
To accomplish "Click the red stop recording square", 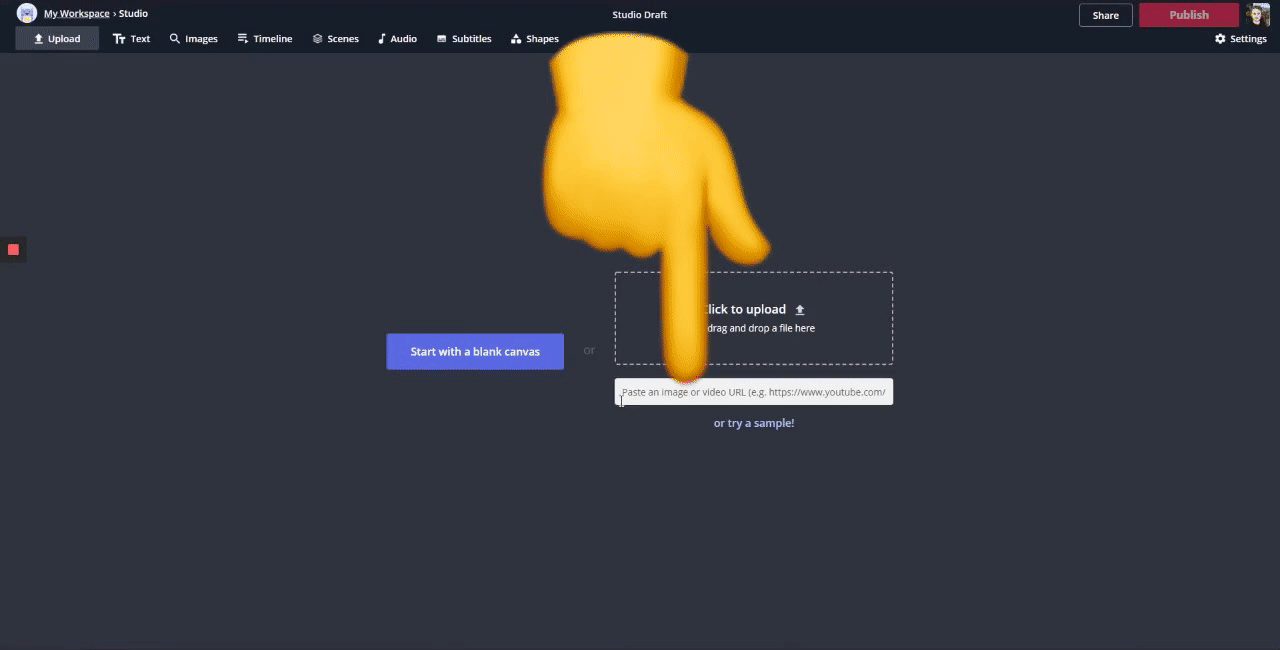I will point(13,249).
